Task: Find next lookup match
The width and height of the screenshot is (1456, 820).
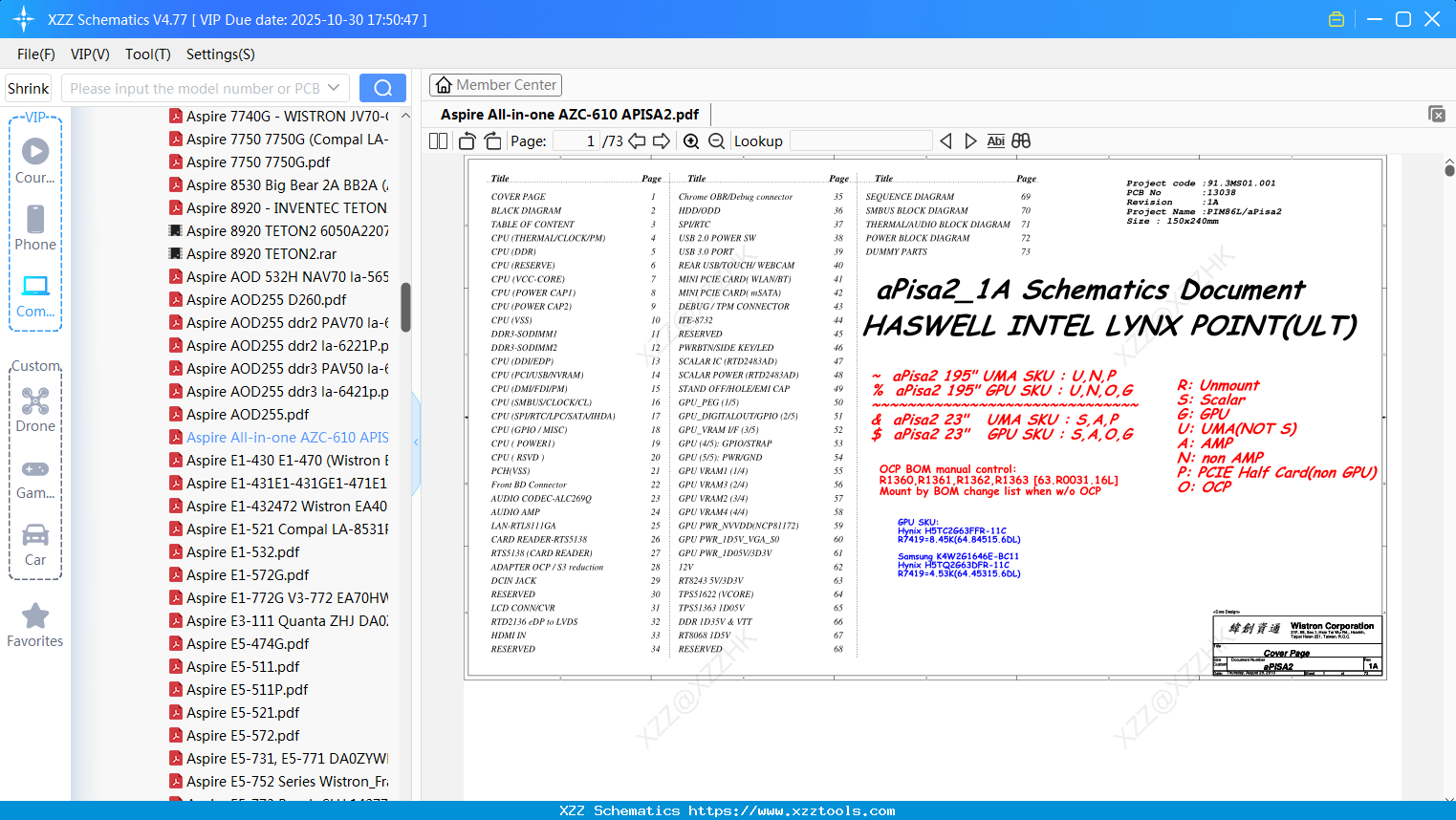Action: [970, 141]
